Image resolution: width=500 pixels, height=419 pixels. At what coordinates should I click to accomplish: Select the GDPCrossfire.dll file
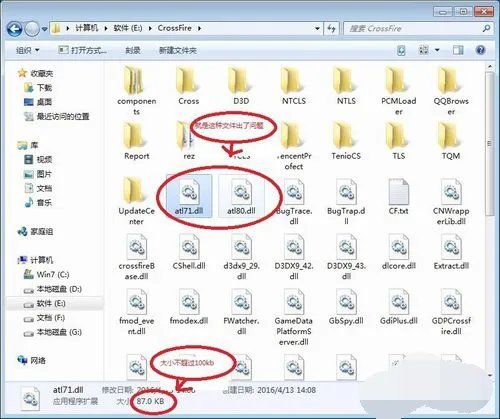pos(451,312)
